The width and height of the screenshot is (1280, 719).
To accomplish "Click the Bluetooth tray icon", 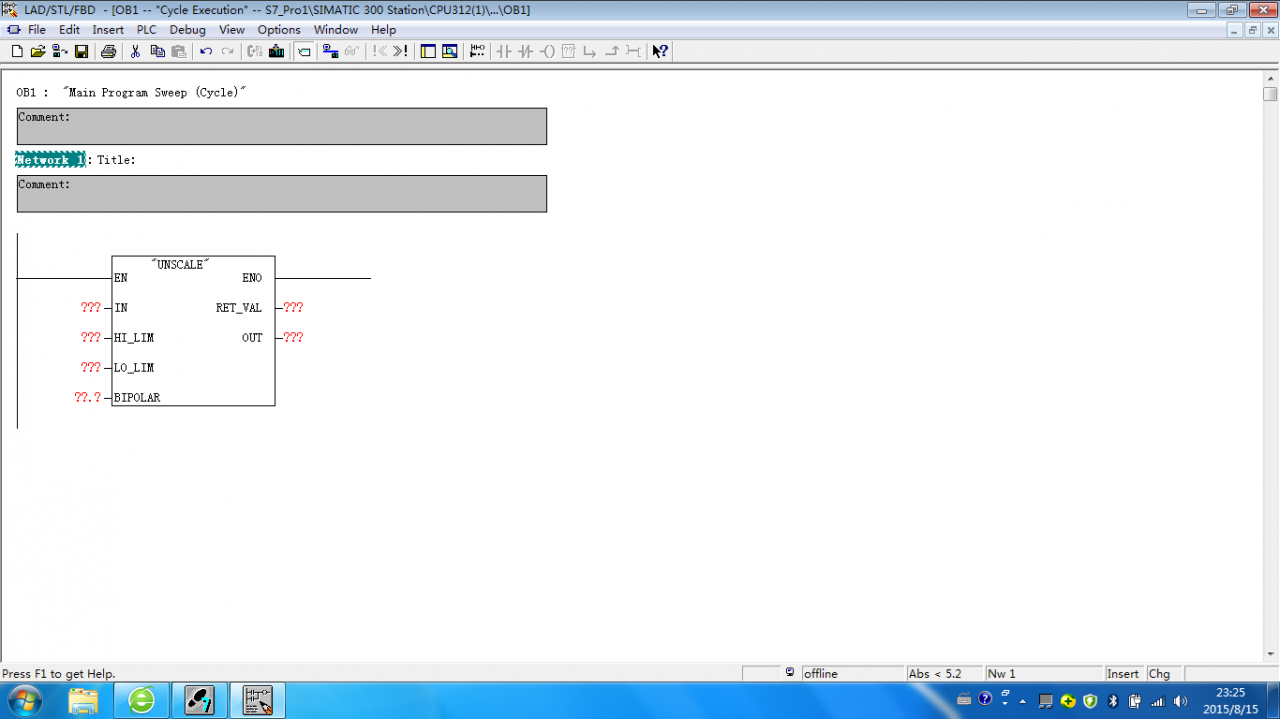I will click(1113, 700).
